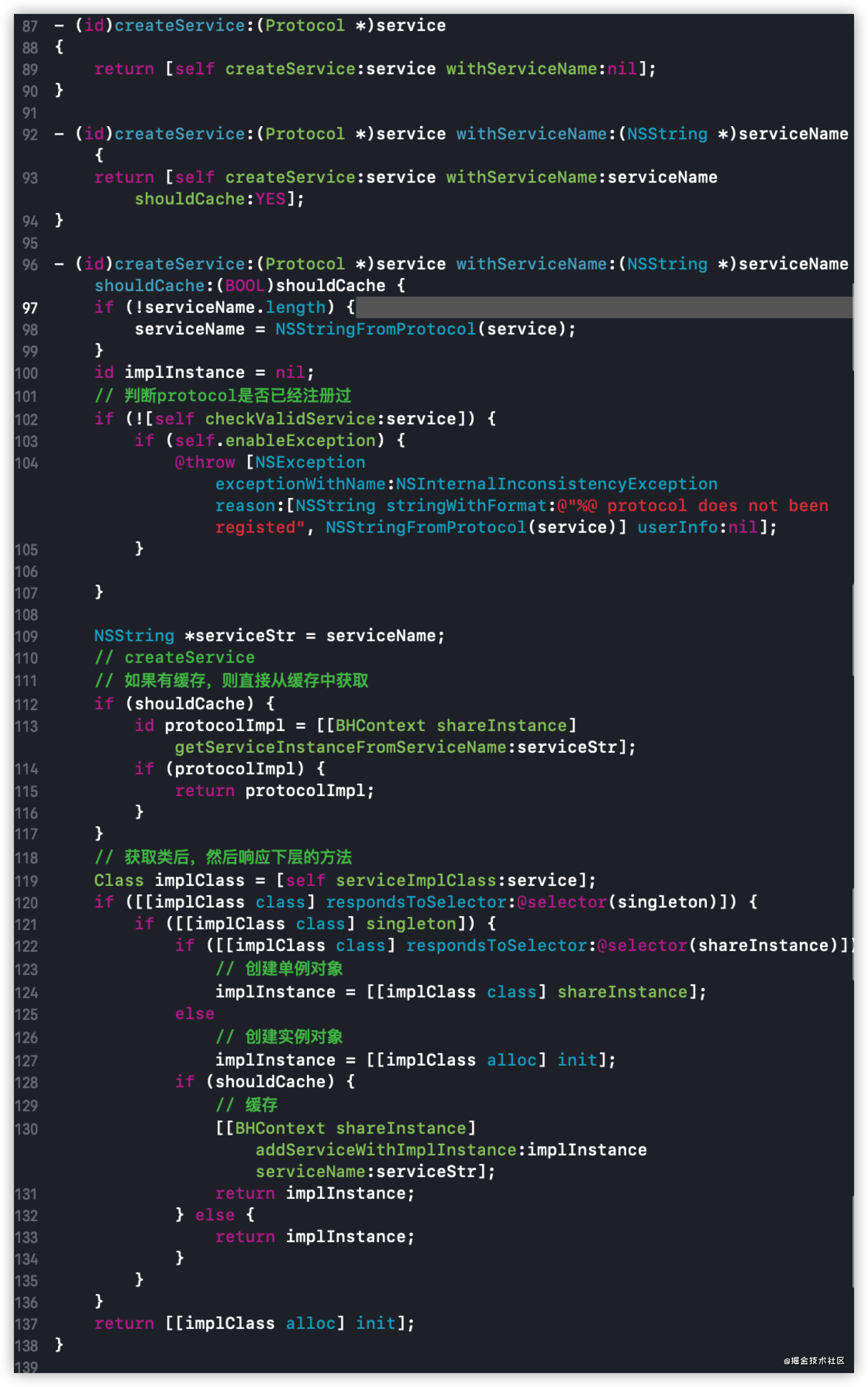Click line number 137 in the gutter
This screenshot has width=868, height=1387.
click(x=26, y=1324)
